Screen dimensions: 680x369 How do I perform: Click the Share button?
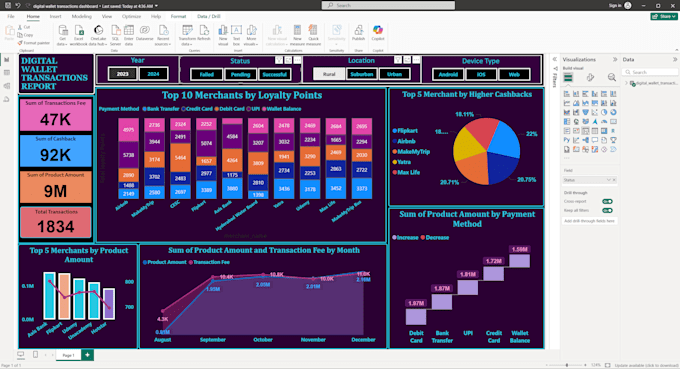coord(664,16)
